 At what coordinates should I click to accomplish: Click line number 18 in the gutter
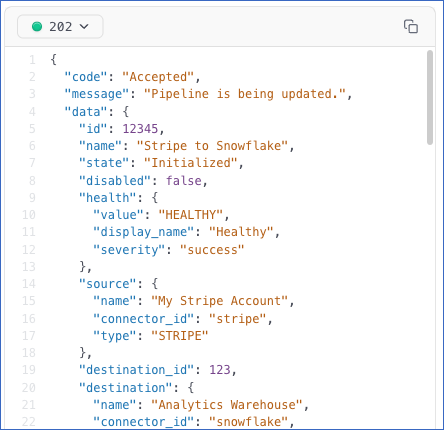29,353
